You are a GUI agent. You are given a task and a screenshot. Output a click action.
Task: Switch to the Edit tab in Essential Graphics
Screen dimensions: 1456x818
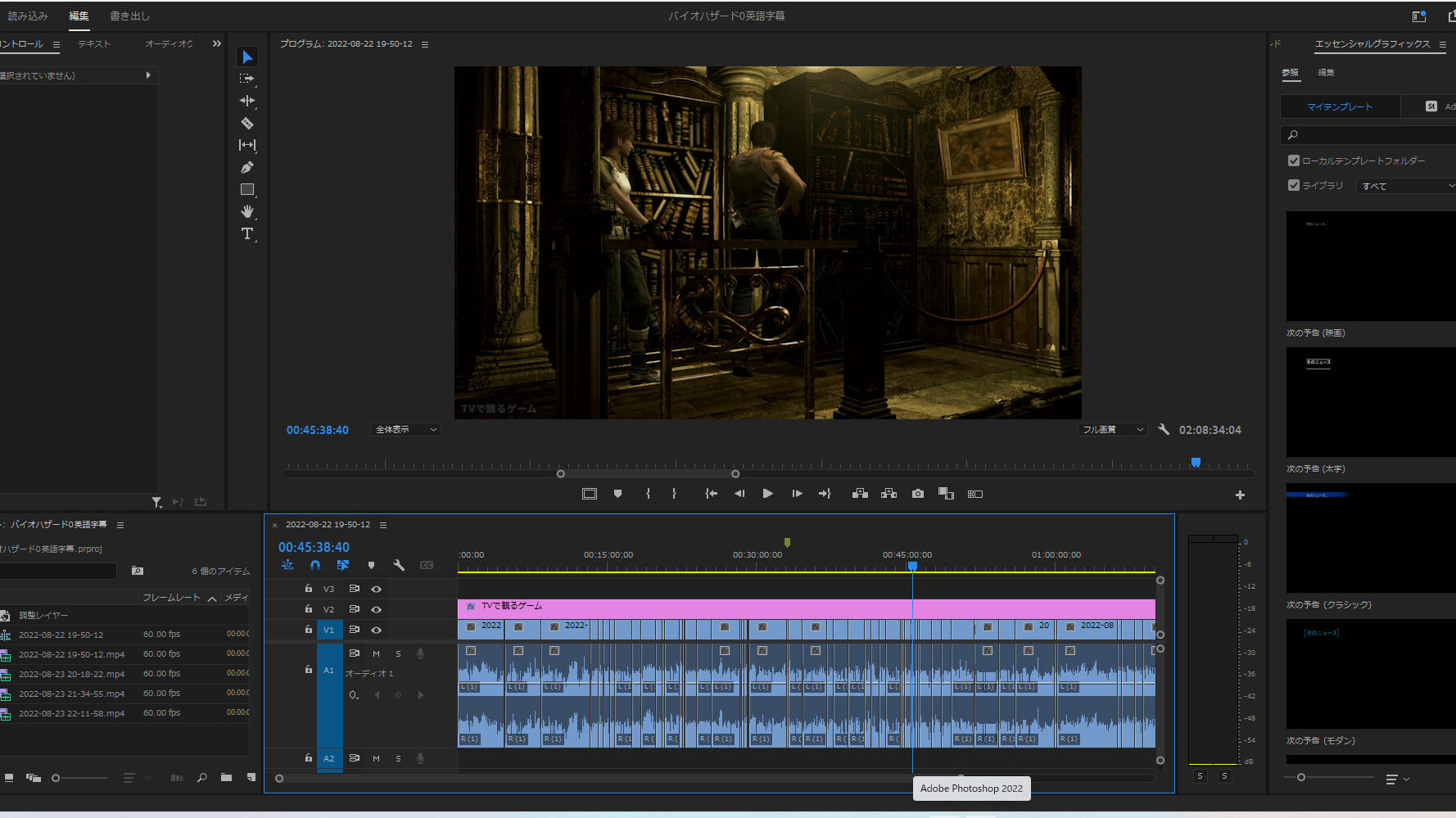[x=1326, y=73]
